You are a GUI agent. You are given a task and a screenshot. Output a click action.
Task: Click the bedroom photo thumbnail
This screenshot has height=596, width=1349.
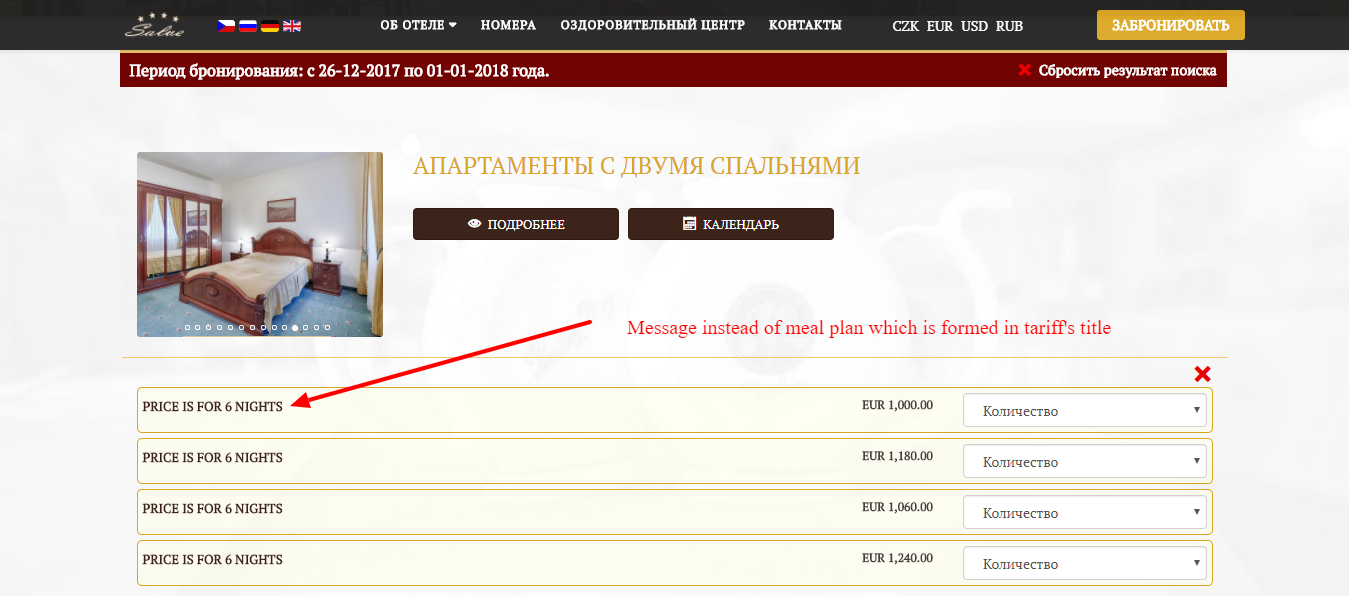coord(260,244)
